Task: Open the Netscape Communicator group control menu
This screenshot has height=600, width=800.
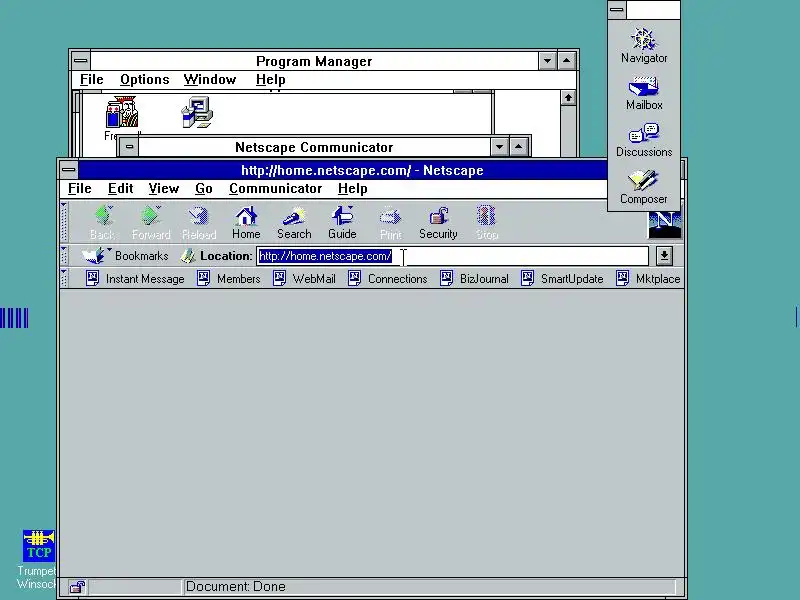Action: pyautogui.click(x=129, y=147)
